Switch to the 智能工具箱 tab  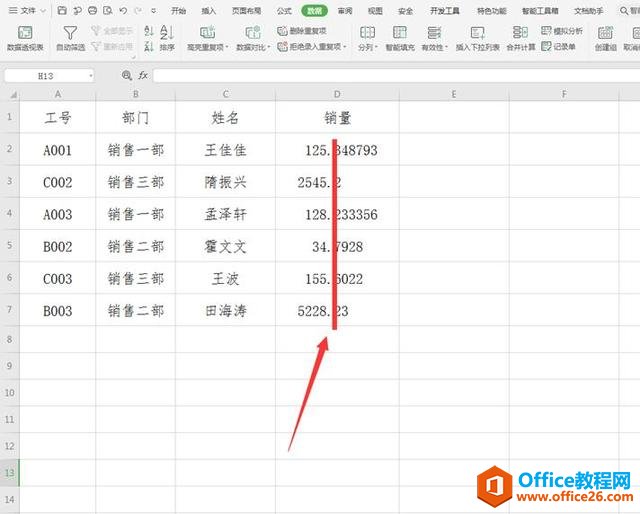(x=540, y=11)
